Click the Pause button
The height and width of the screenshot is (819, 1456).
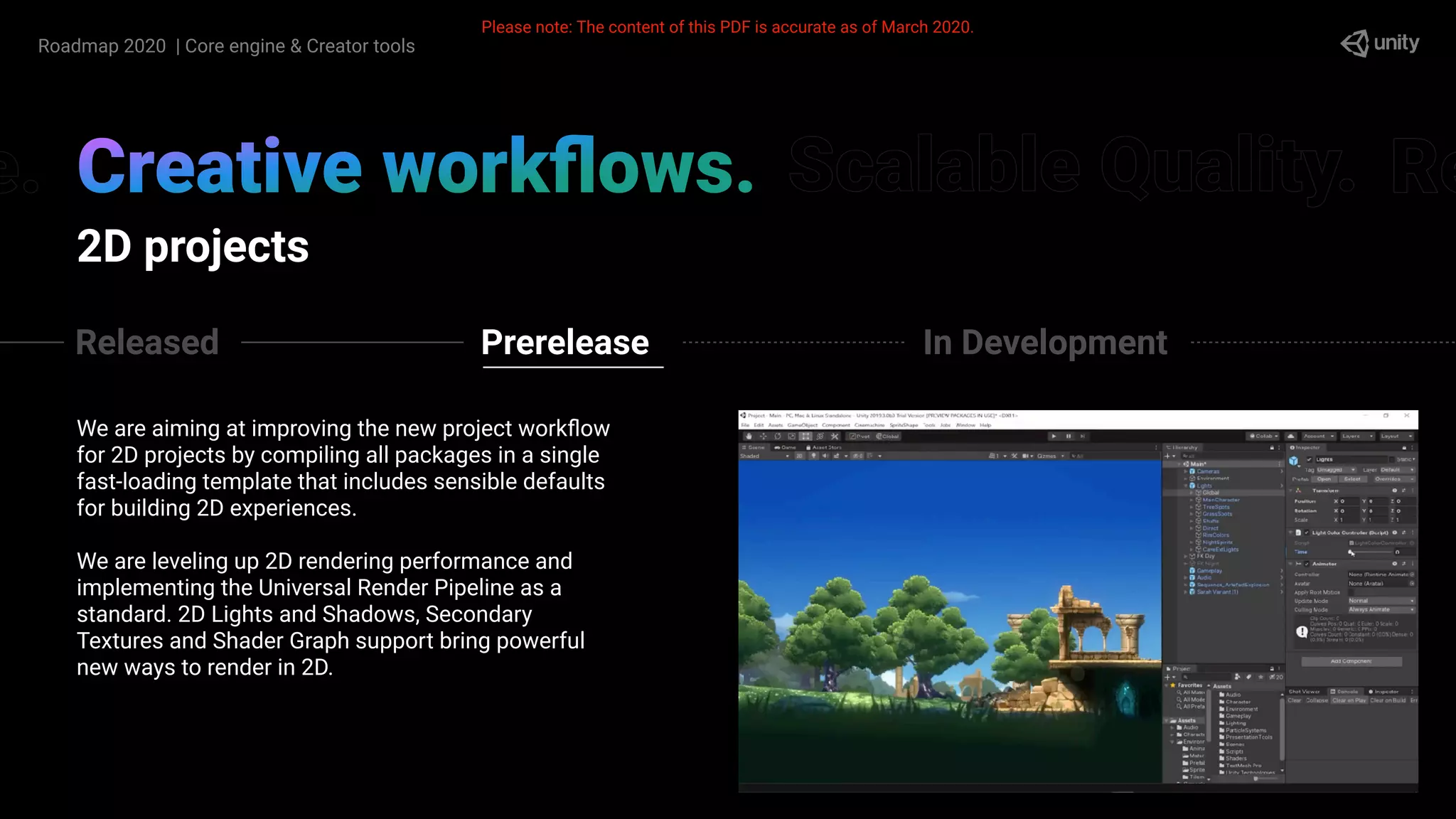1068,437
